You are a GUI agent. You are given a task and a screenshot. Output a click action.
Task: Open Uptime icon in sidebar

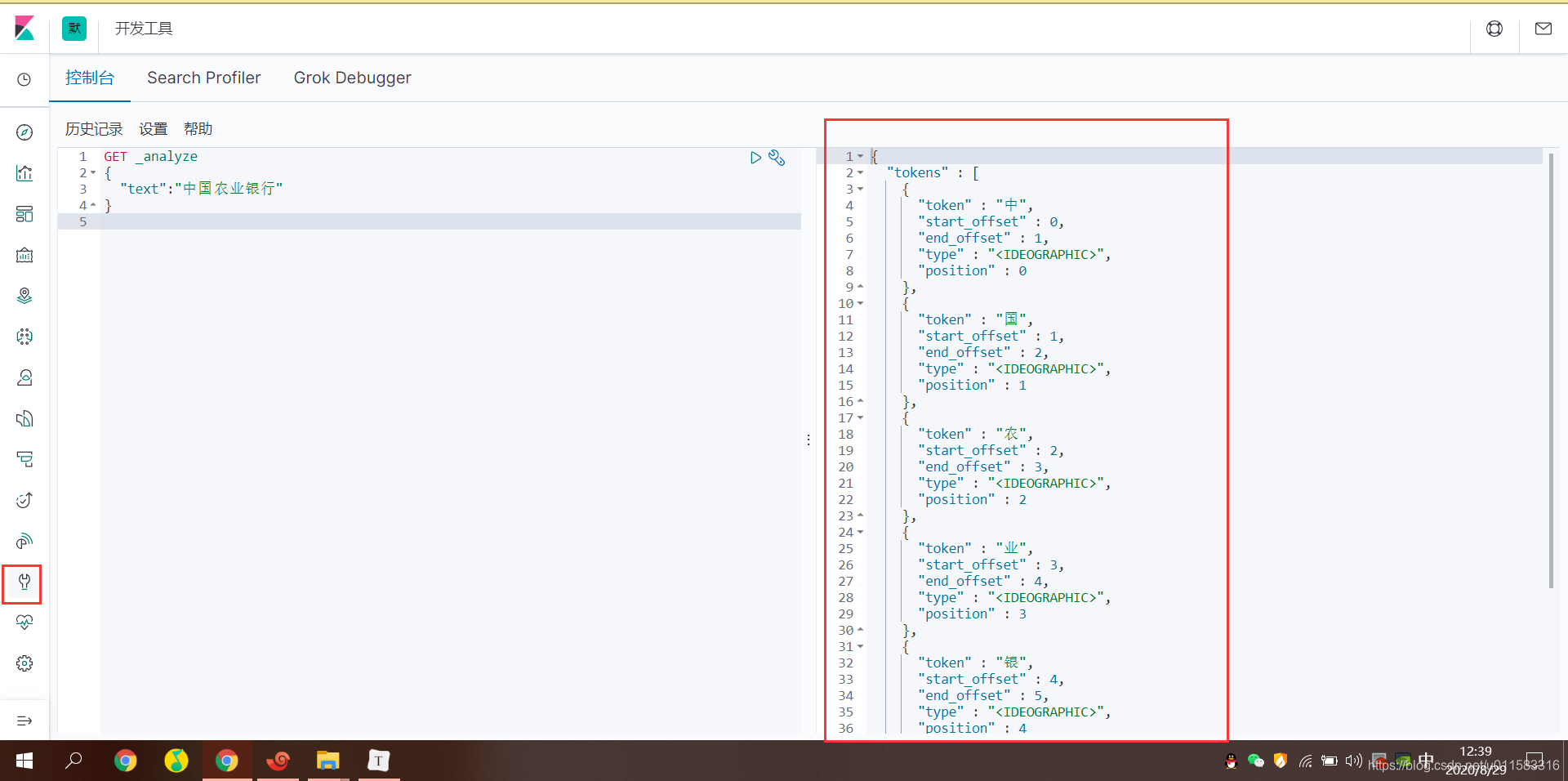pos(24,500)
